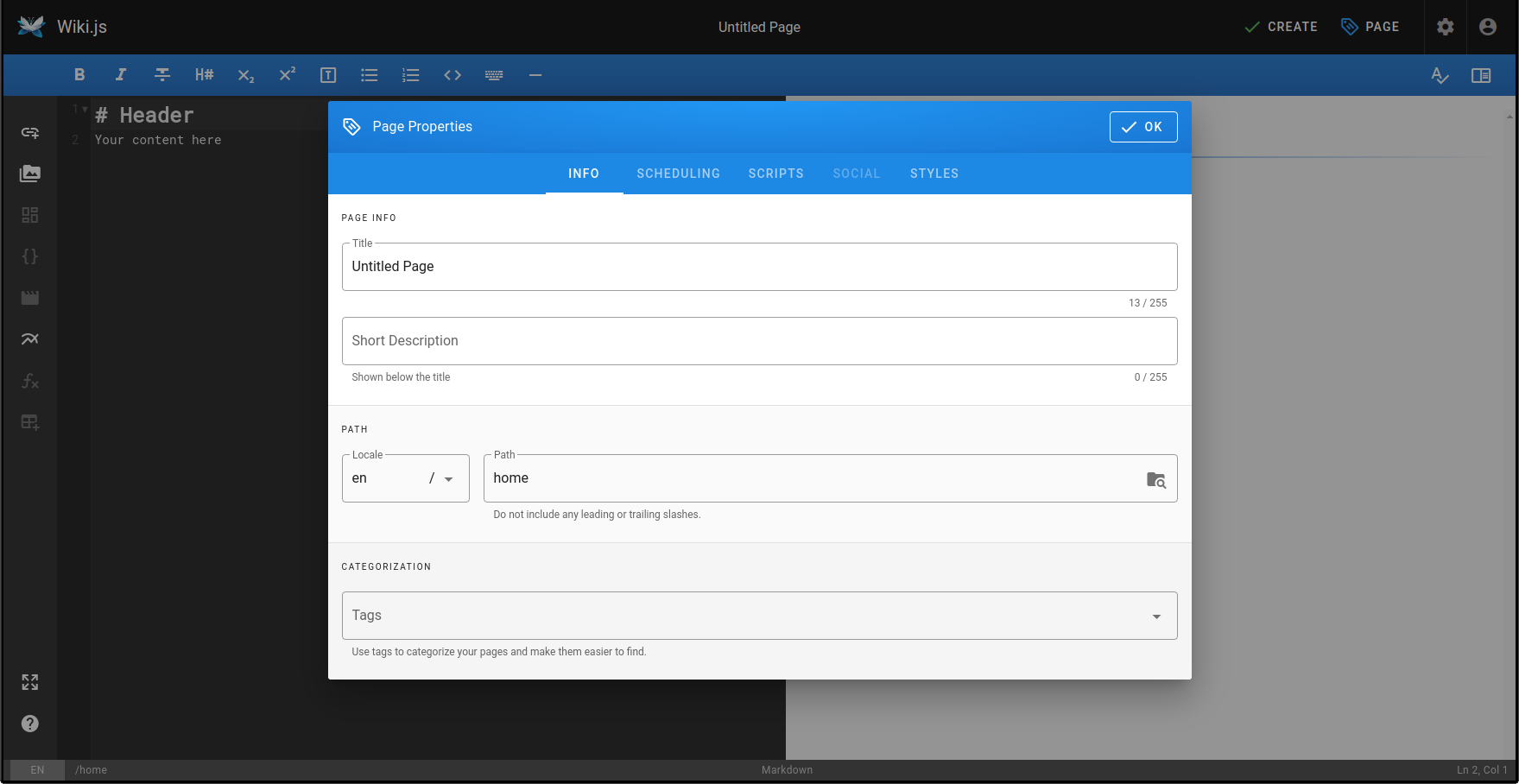The image size is (1519, 784).
Task: Open the heading level toolbar dropdown
Action: pyautogui.click(x=204, y=75)
